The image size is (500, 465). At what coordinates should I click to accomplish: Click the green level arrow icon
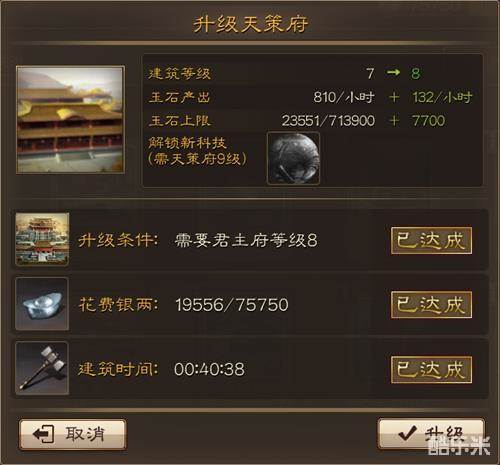pyautogui.click(x=393, y=72)
